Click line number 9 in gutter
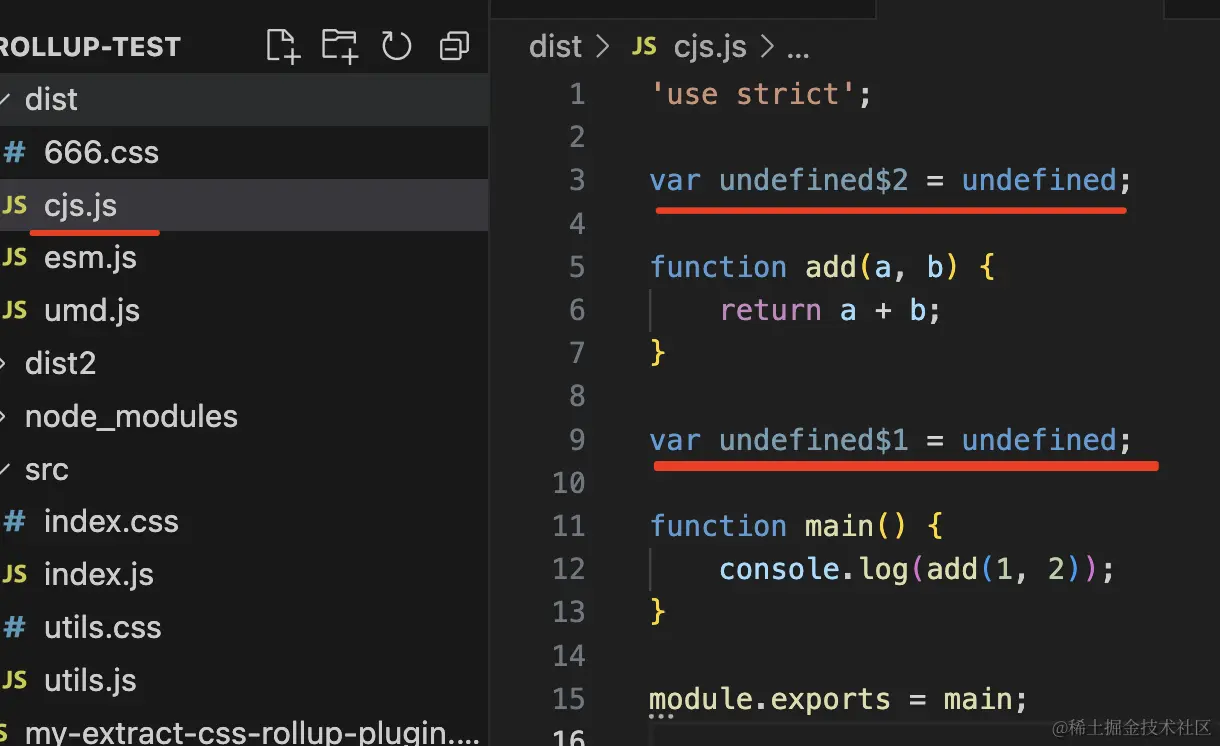Viewport: 1220px width, 746px height. click(x=576, y=440)
